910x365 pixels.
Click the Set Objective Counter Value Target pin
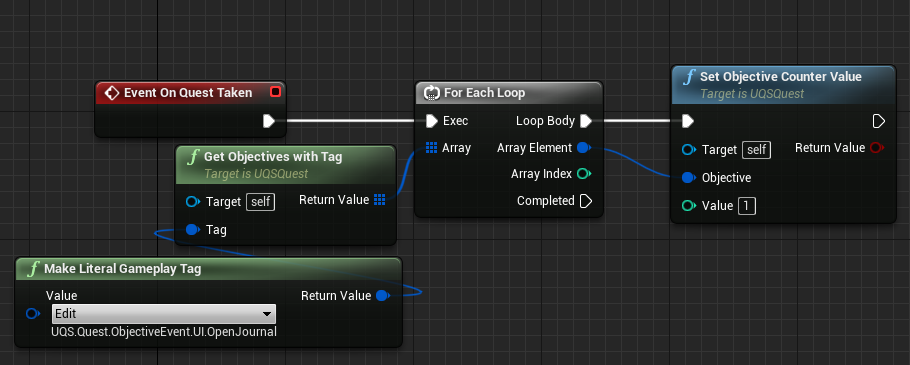689,150
